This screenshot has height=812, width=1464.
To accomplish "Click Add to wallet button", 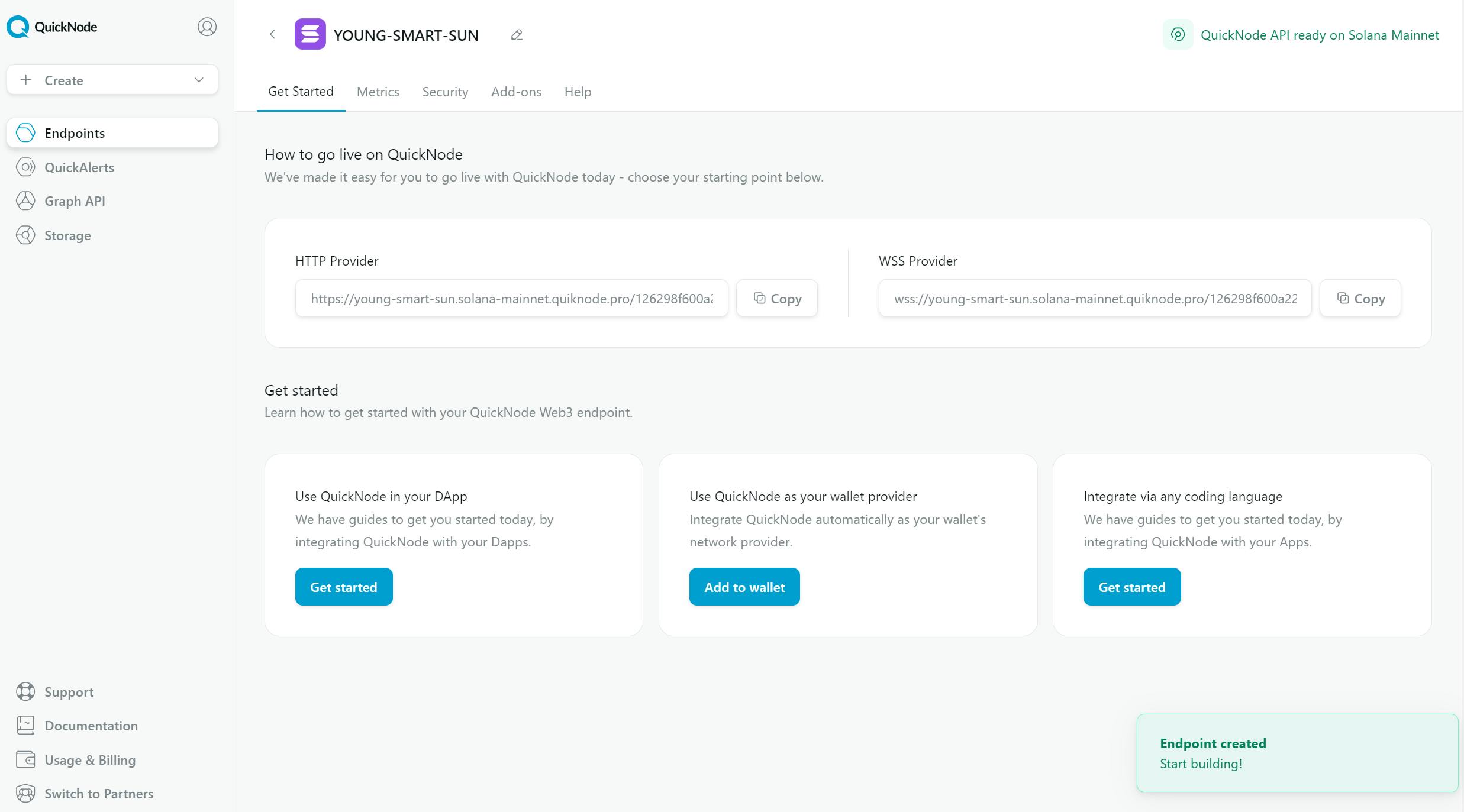I will [744, 586].
